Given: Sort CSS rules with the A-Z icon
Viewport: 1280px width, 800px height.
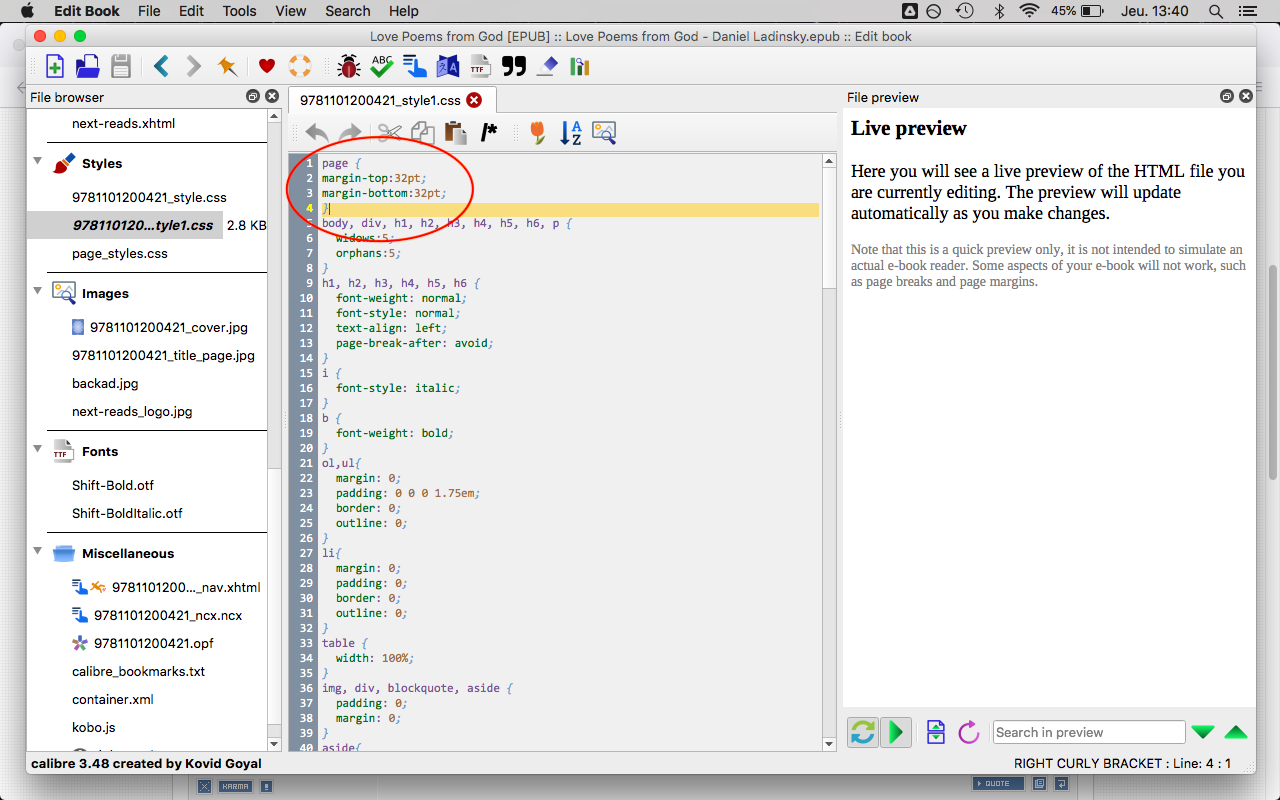Looking at the screenshot, I should 571,132.
